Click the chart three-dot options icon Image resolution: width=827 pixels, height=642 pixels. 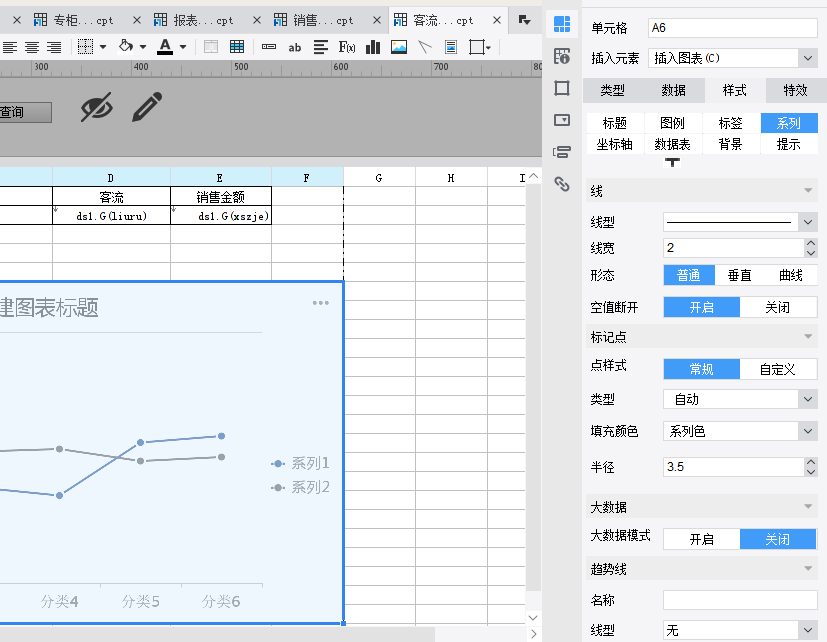321,303
